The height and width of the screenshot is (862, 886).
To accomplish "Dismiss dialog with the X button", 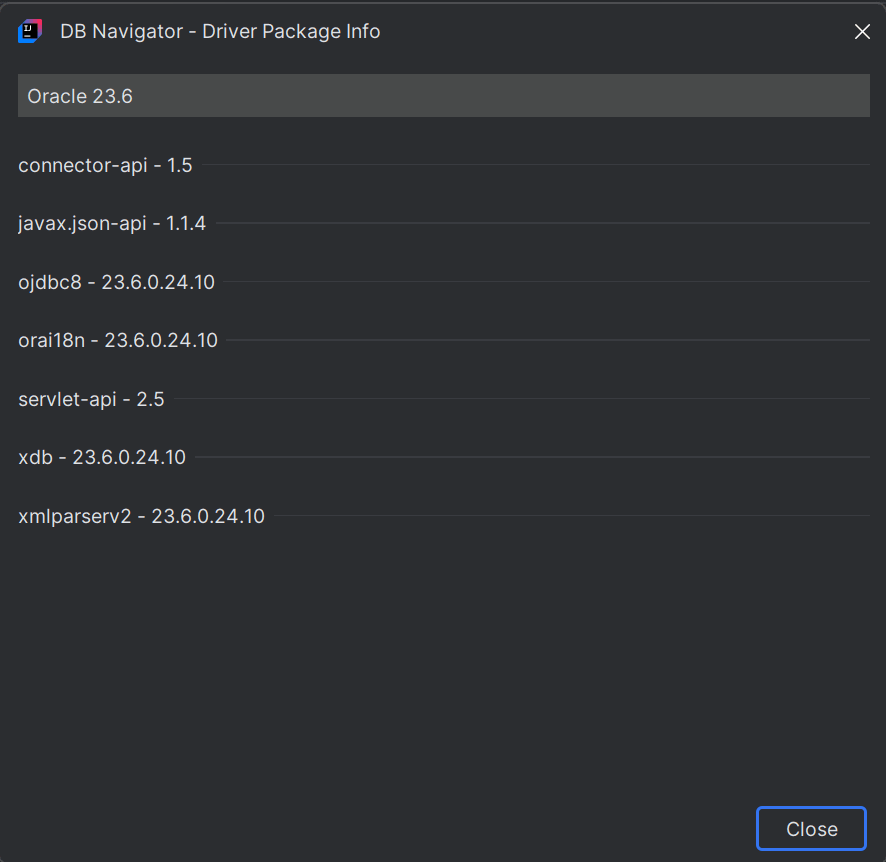I will coord(862,31).
